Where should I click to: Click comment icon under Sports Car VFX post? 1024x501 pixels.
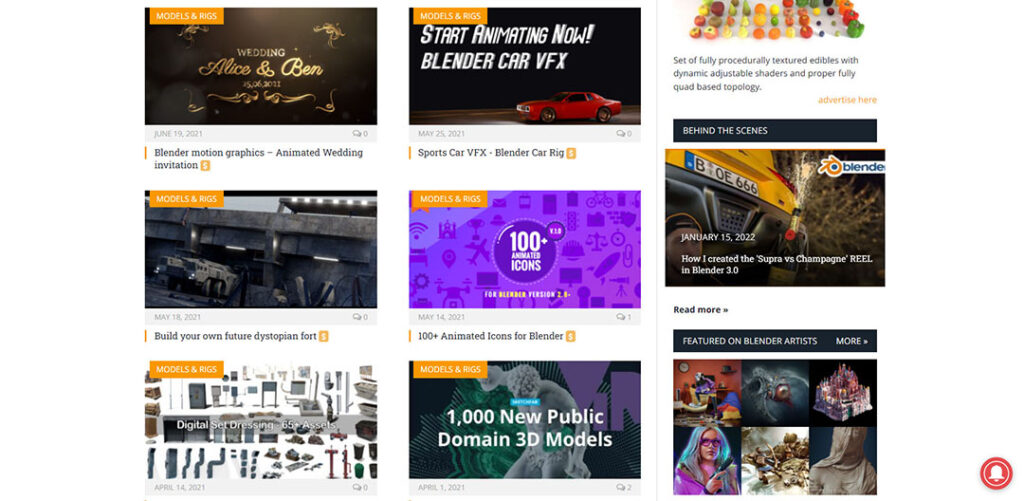(x=620, y=133)
